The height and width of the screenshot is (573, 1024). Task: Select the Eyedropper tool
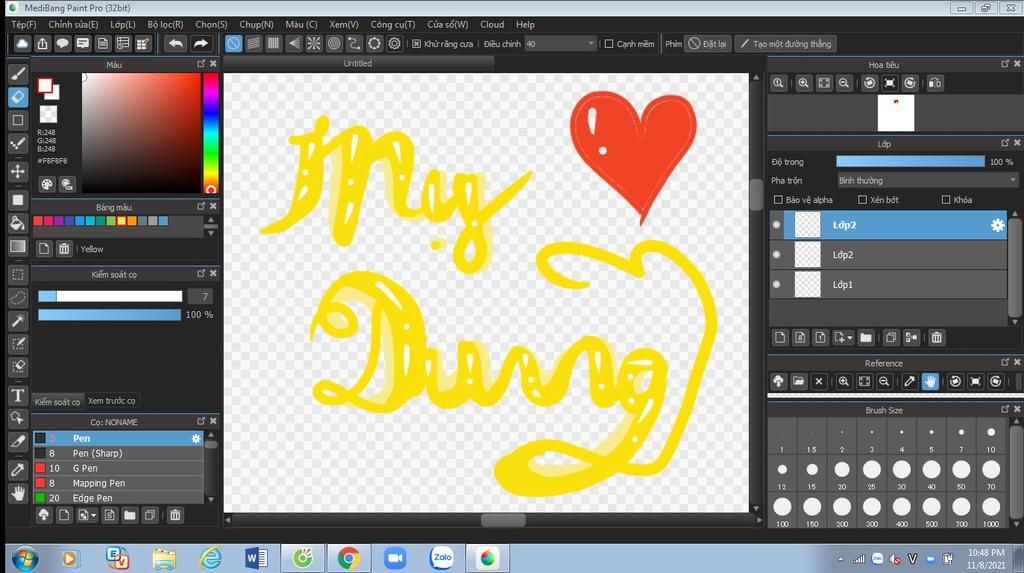[18, 469]
